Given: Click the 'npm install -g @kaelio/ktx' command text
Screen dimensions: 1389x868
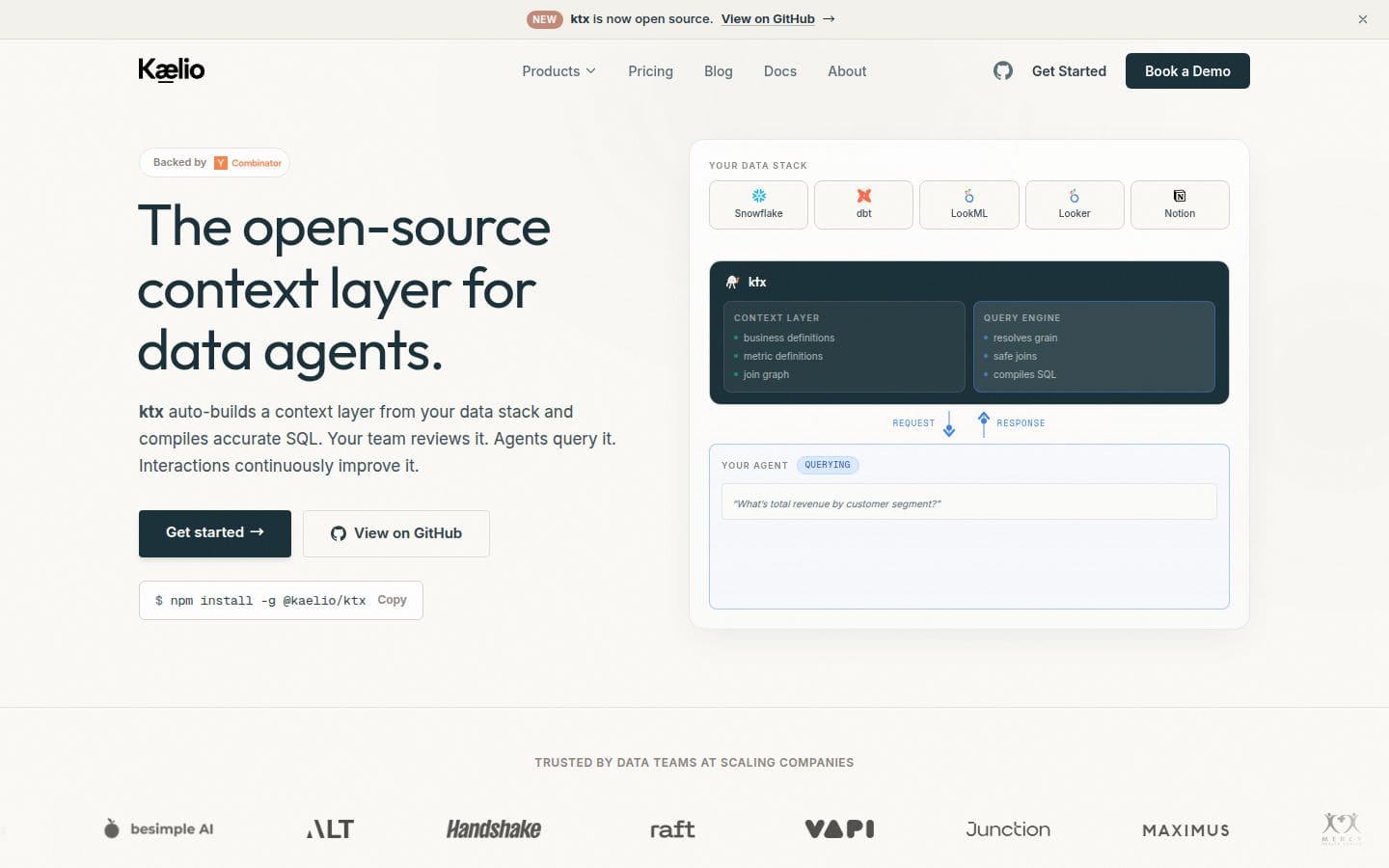Looking at the screenshot, I should [268, 601].
